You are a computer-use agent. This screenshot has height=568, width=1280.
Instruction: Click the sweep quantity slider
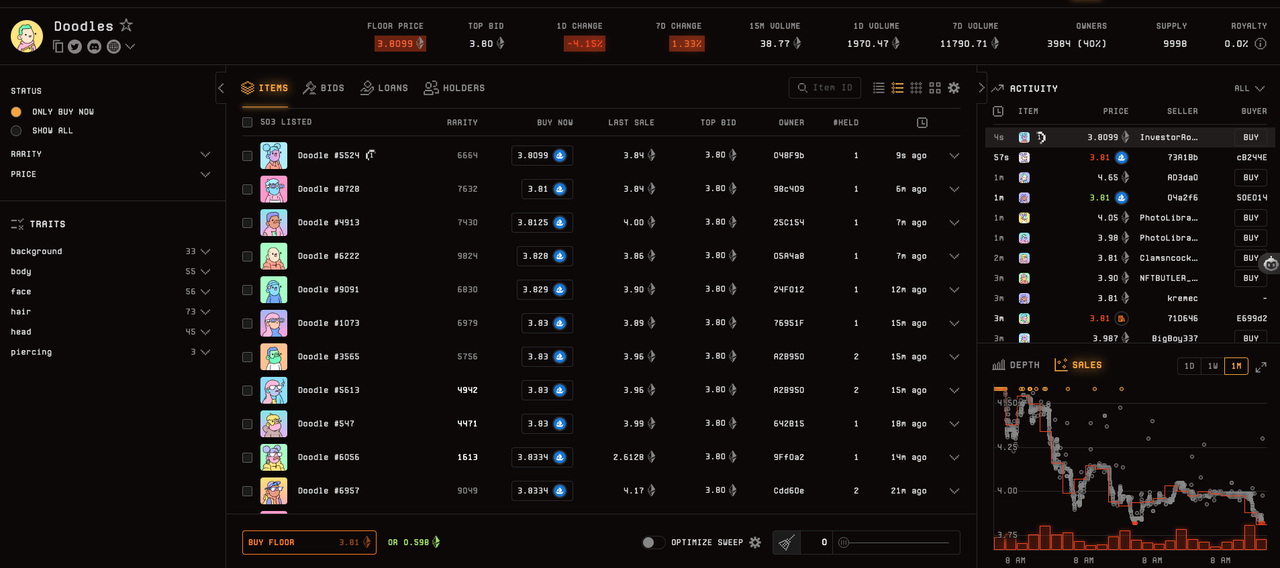point(896,542)
